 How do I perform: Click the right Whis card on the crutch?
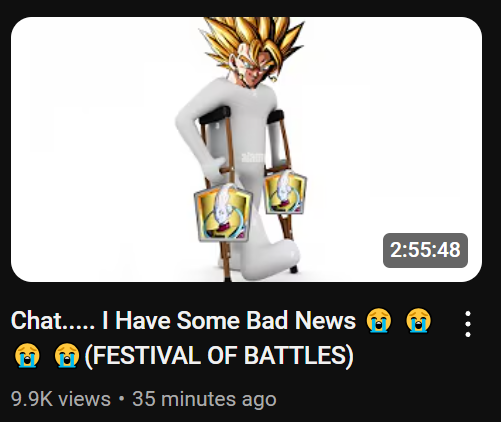[284, 192]
